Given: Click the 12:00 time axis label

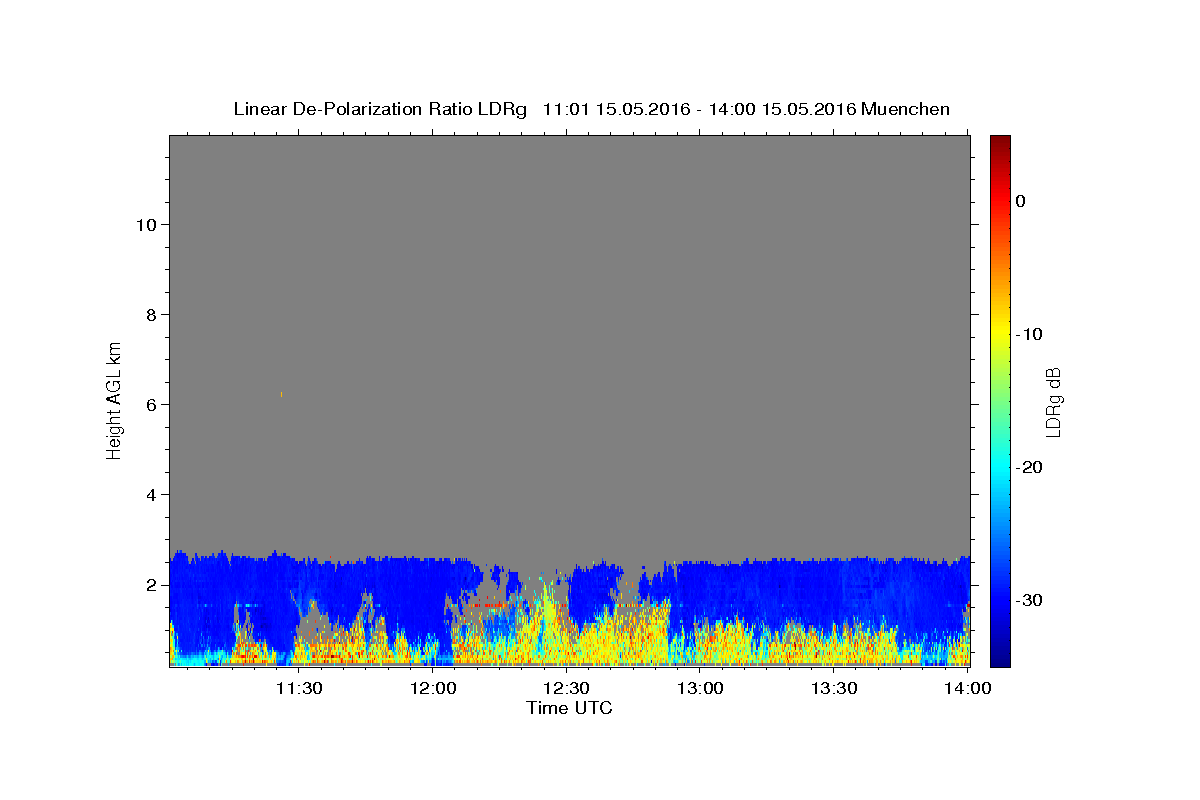Looking at the screenshot, I should [x=433, y=688].
